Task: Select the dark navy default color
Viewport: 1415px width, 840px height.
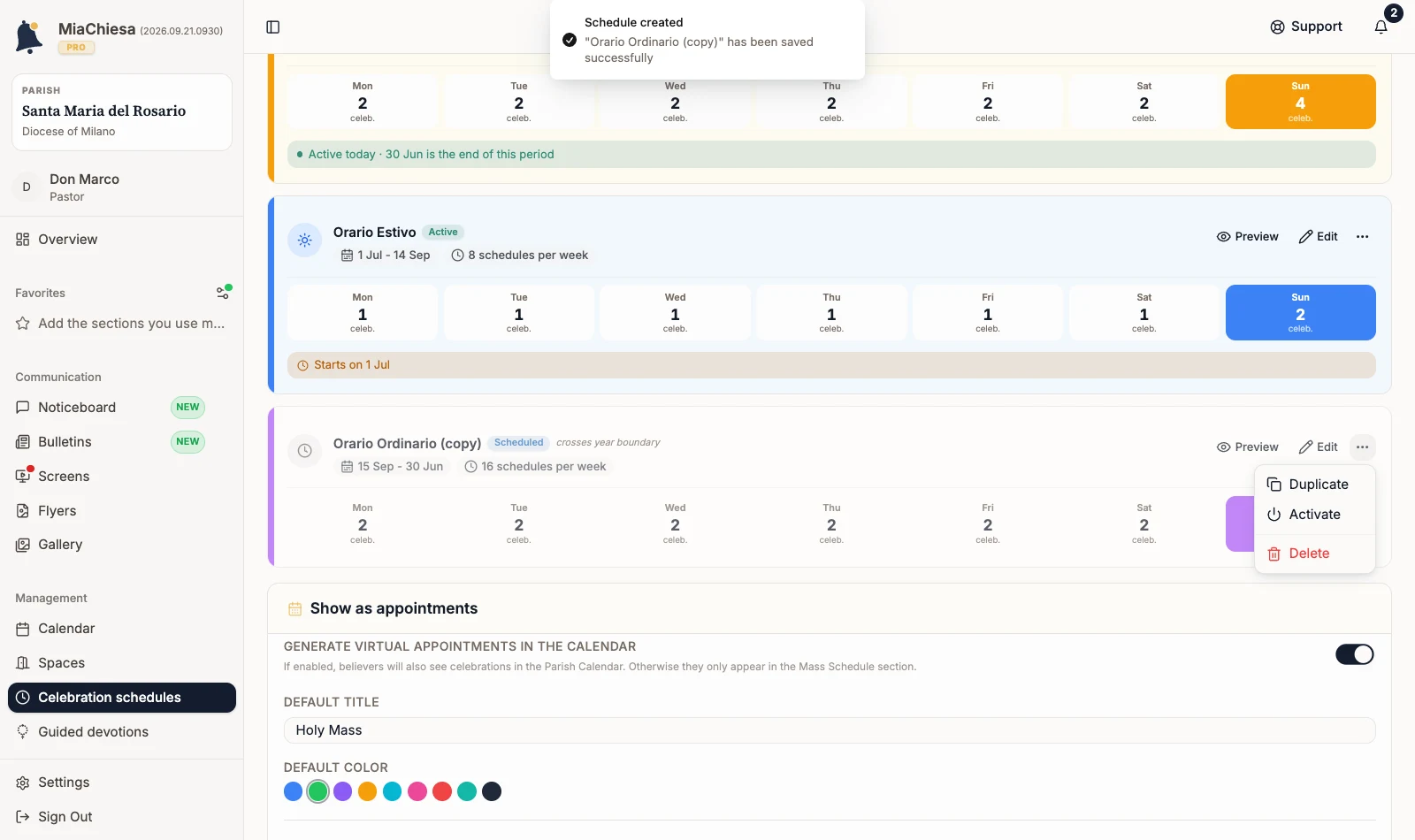Action: click(492, 791)
